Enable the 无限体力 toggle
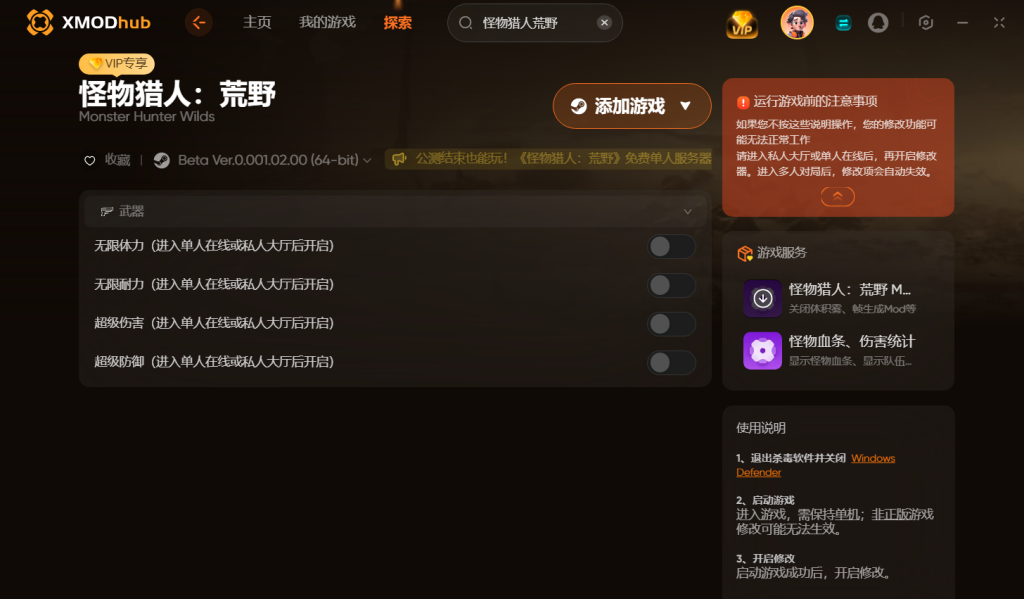This screenshot has width=1024, height=599. pos(671,246)
